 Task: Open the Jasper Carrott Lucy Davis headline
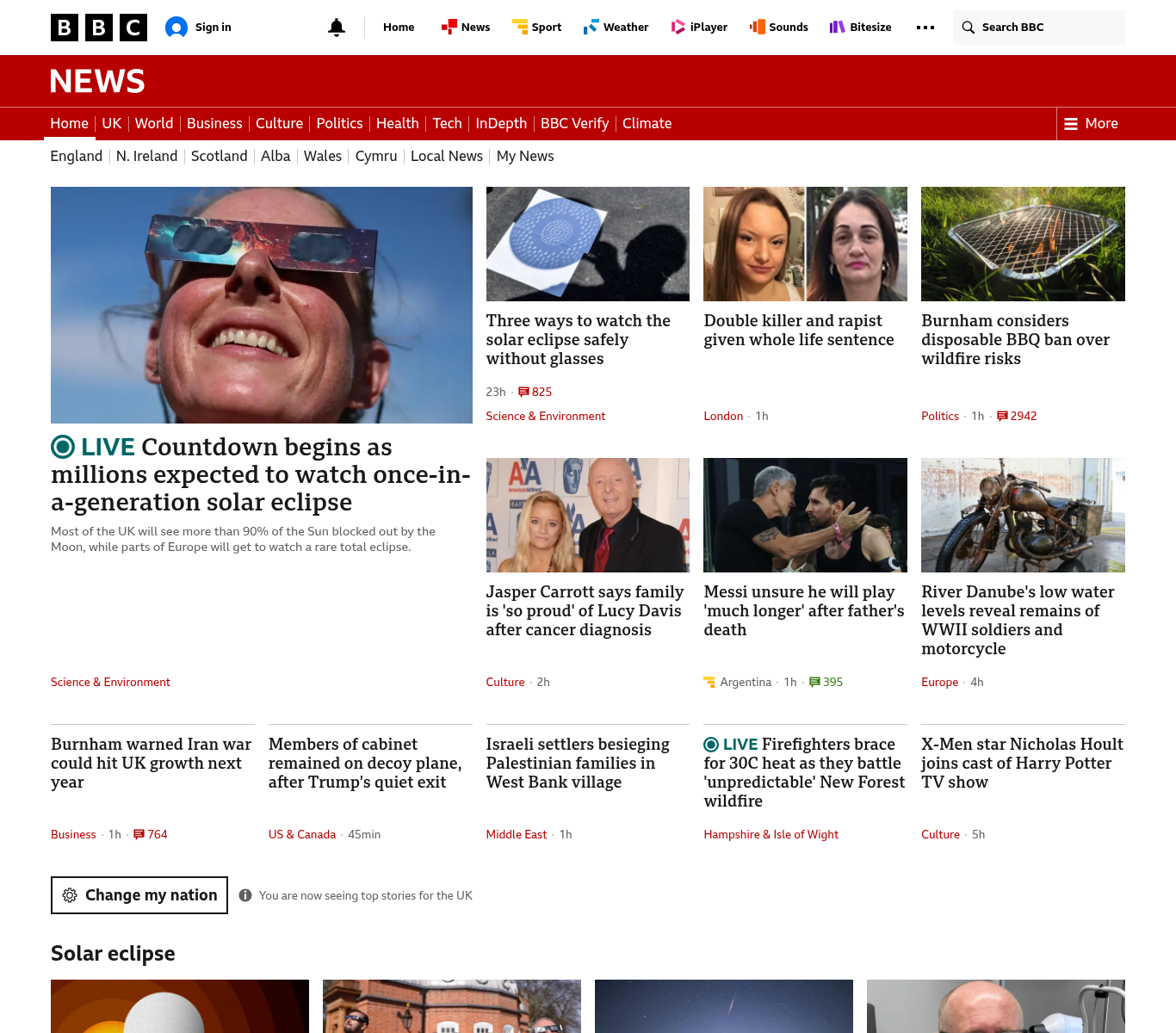tap(585, 611)
